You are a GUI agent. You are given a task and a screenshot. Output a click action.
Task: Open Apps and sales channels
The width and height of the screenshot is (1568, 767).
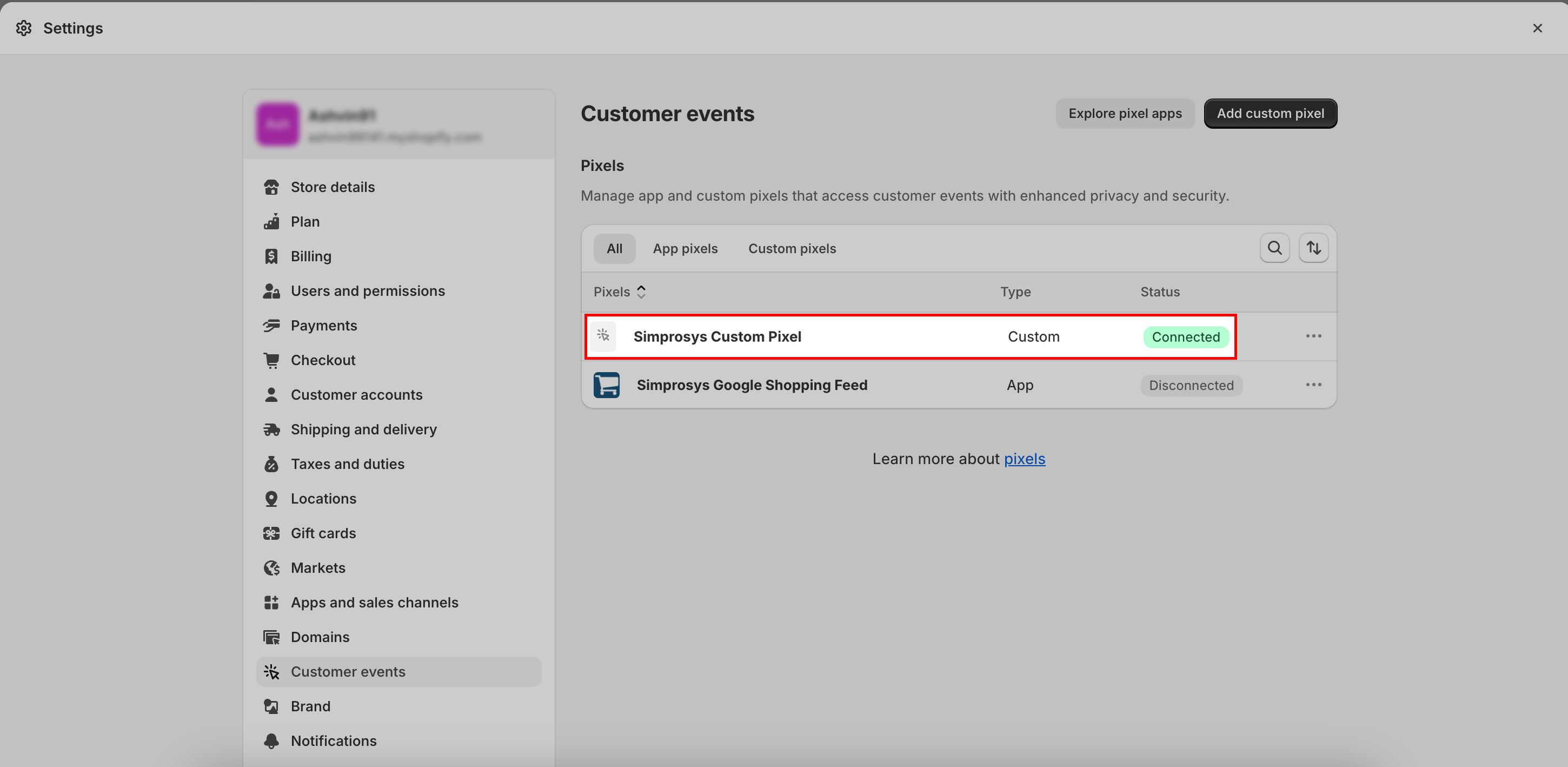point(398,603)
